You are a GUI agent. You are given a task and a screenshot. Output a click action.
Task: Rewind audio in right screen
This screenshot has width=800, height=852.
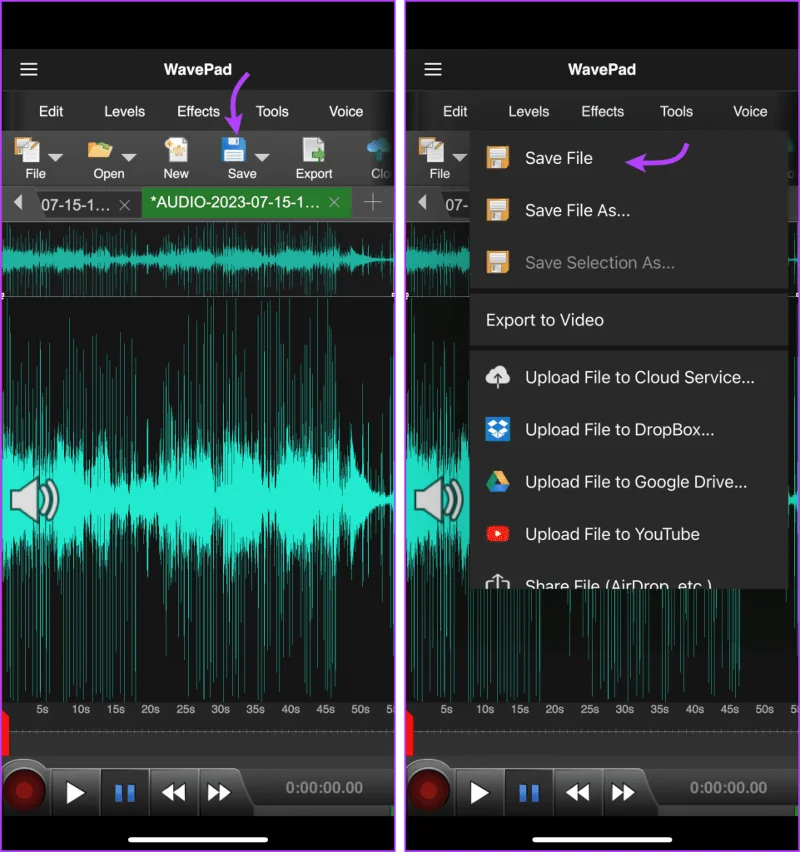(578, 792)
